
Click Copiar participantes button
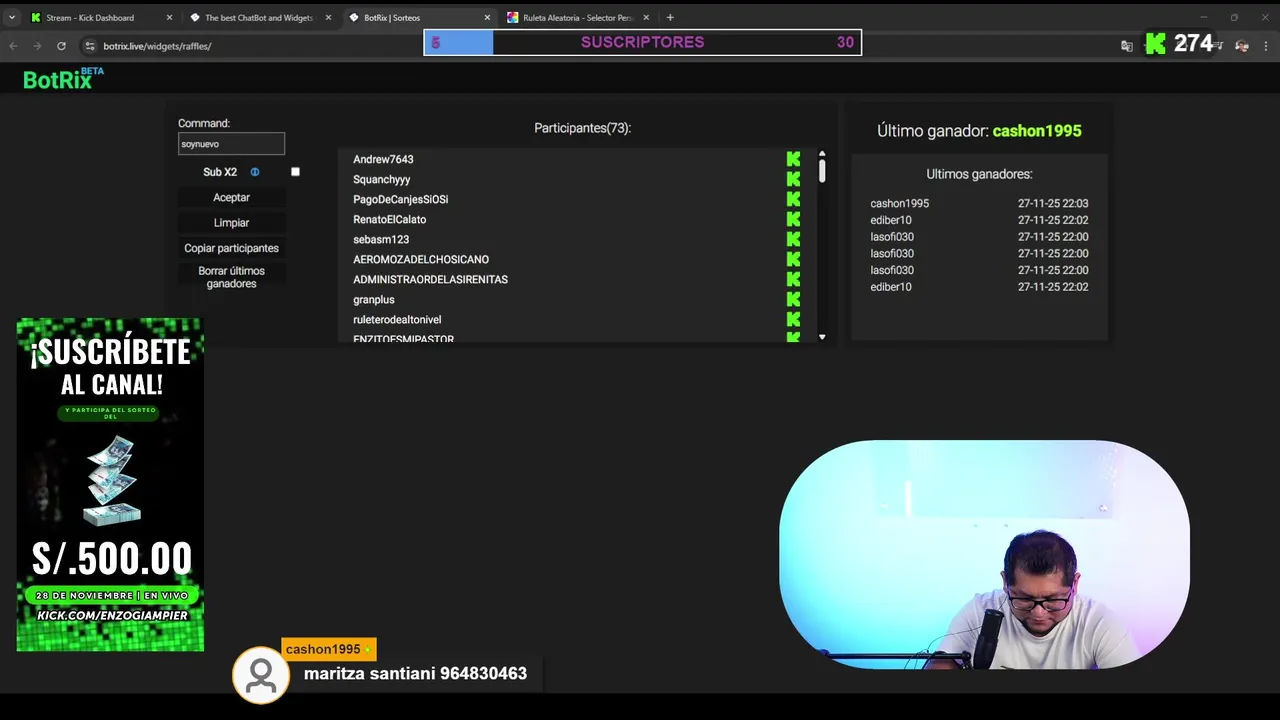tap(231, 248)
